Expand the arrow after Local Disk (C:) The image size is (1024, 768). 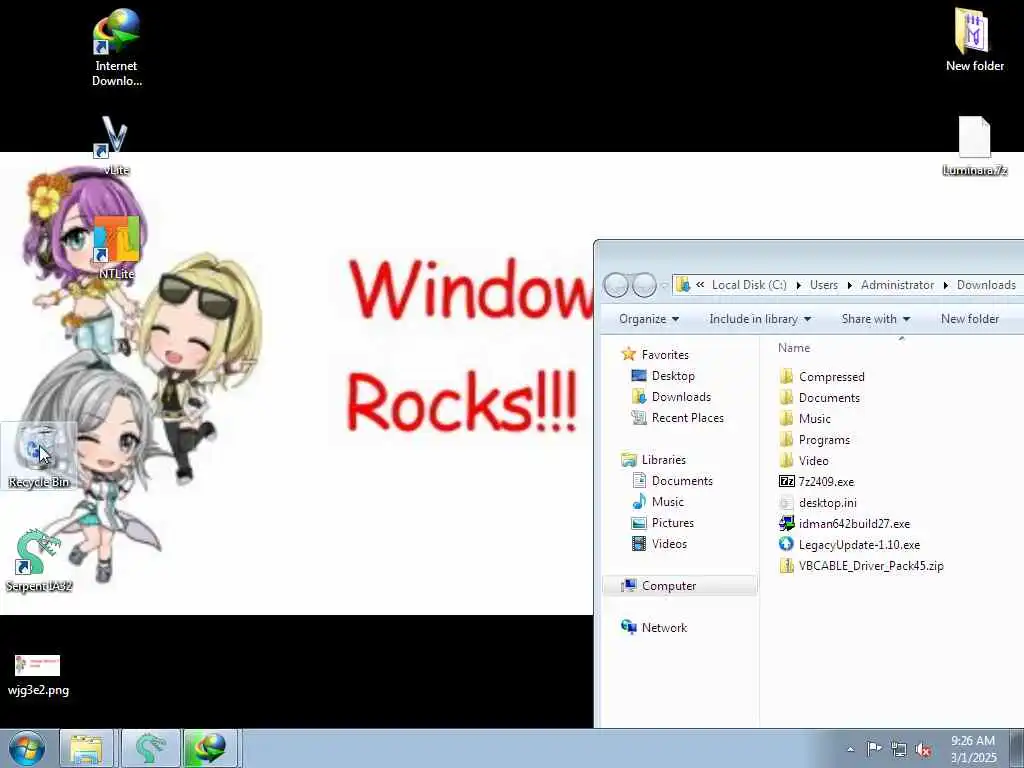[x=799, y=285]
